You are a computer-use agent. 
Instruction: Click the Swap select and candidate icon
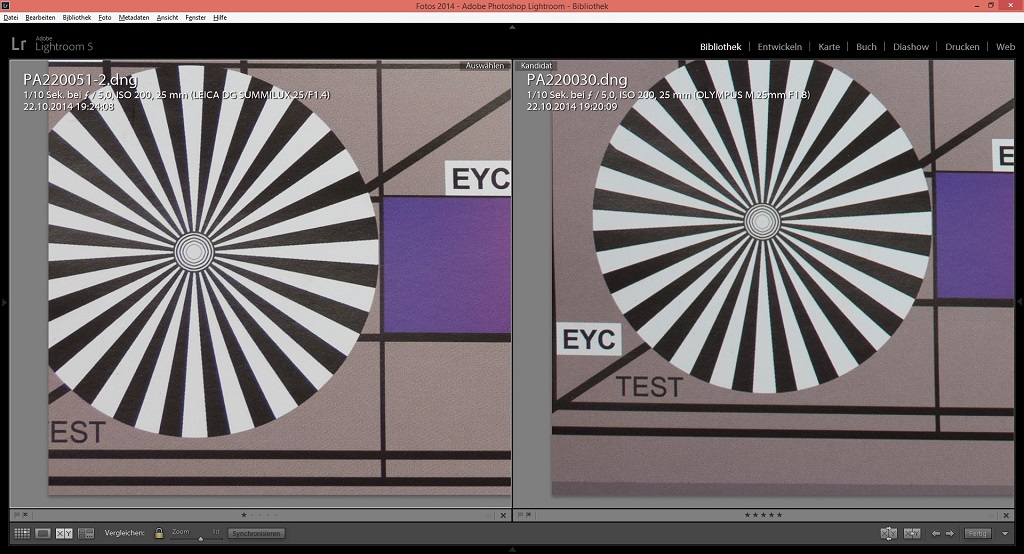pos(888,533)
